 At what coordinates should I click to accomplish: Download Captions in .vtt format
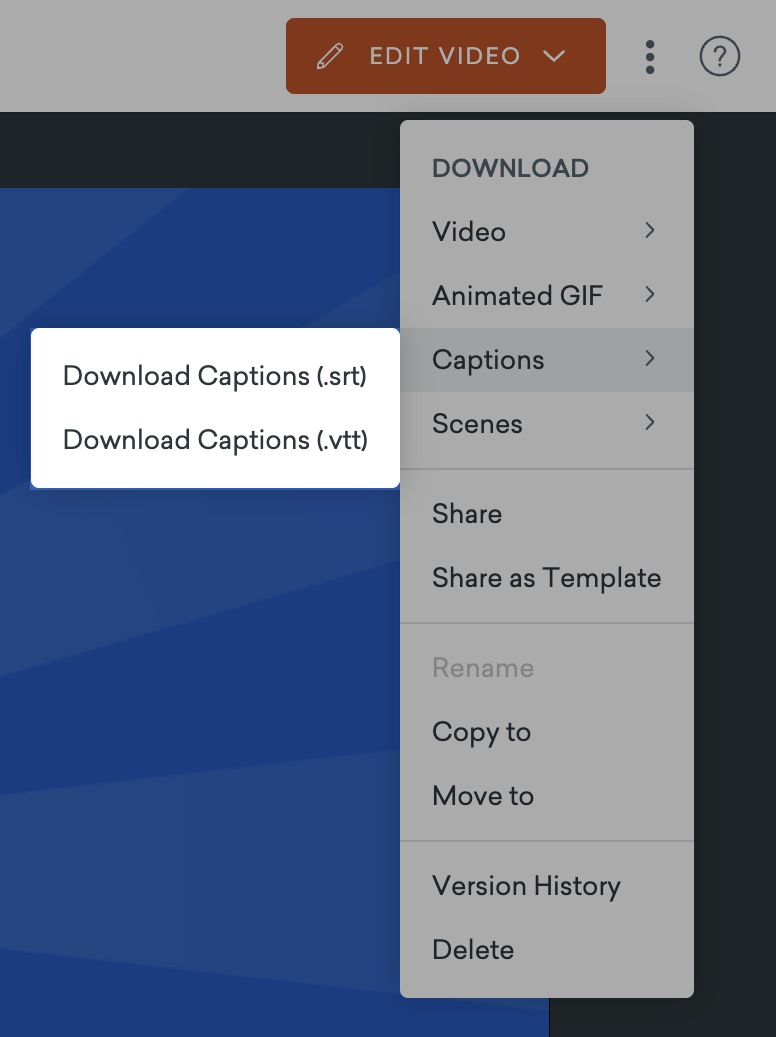(215, 440)
